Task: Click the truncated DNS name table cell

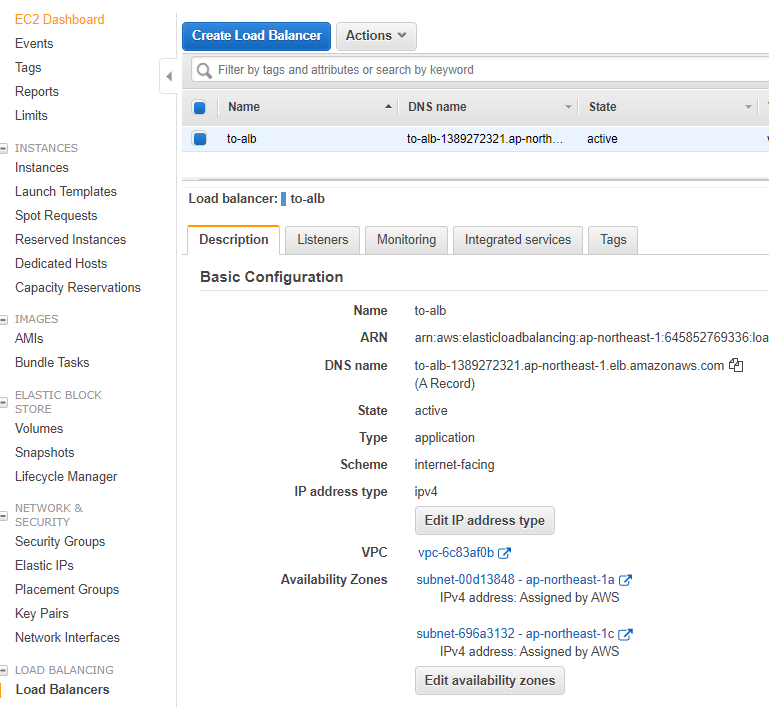Action: tap(485, 139)
